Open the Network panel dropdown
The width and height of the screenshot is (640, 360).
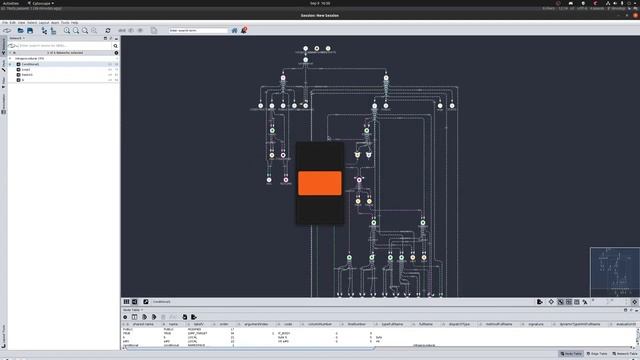(x=17, y=38)
